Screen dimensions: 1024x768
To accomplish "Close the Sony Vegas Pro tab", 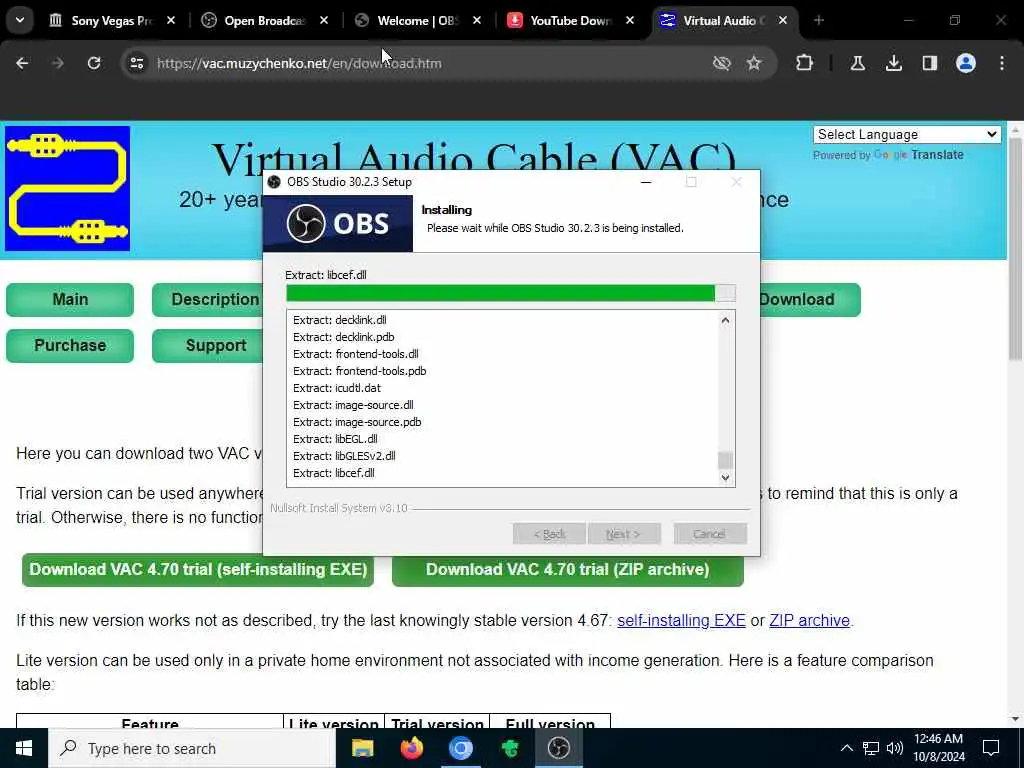I will [x=171, y=20].
